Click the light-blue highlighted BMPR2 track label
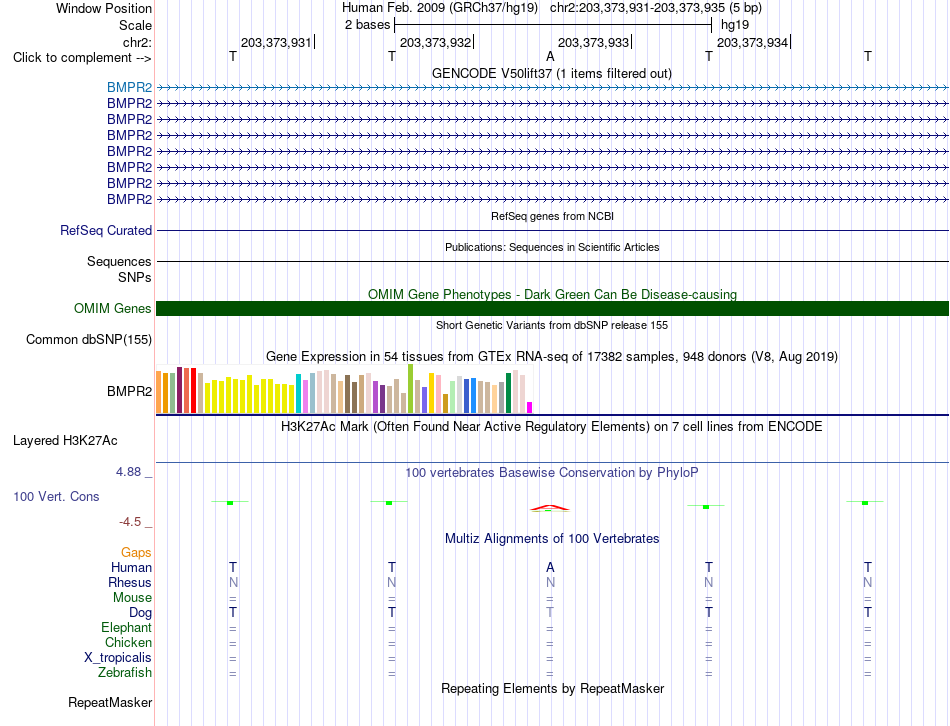 (x=129, y=87)
